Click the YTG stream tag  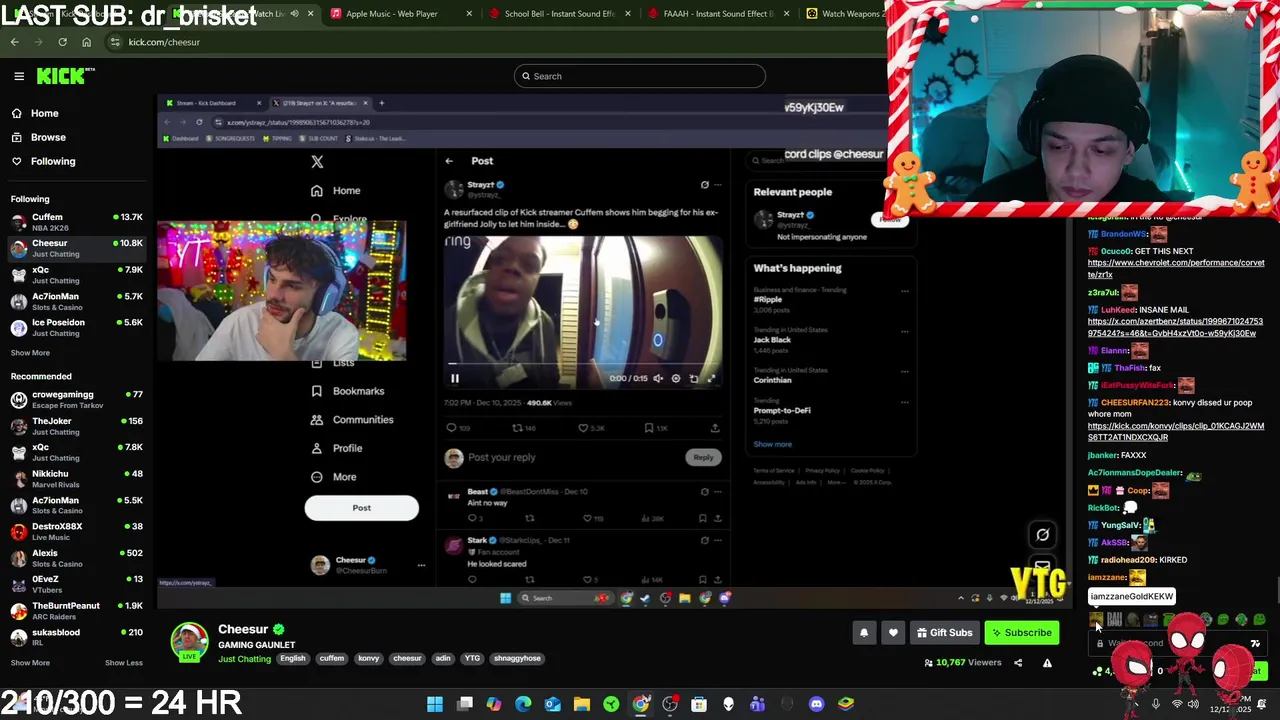coord(472,658)
